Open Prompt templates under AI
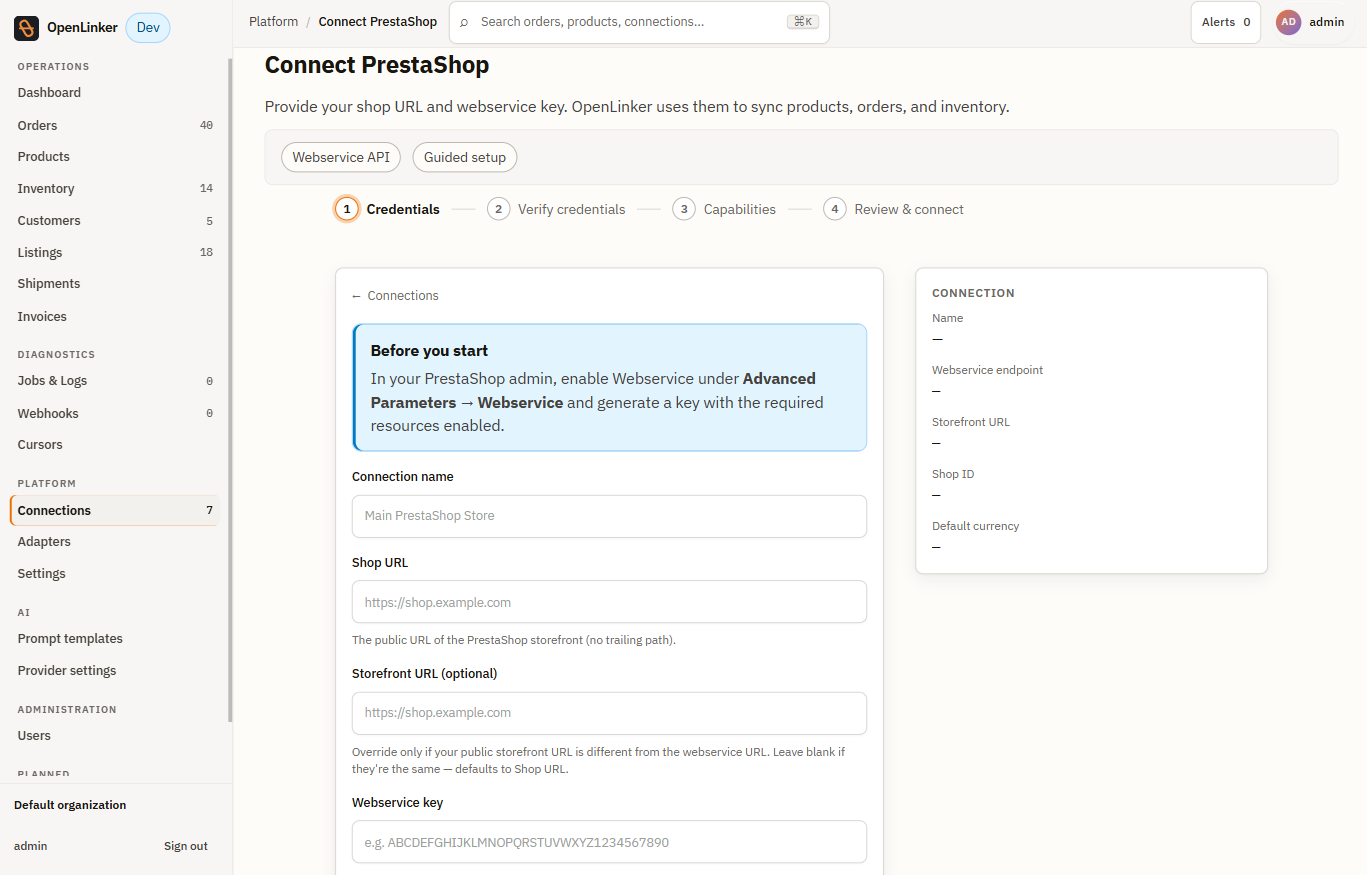Image resolution: width=1367 pixels, height=875 pixels. (x=114, y=639)
